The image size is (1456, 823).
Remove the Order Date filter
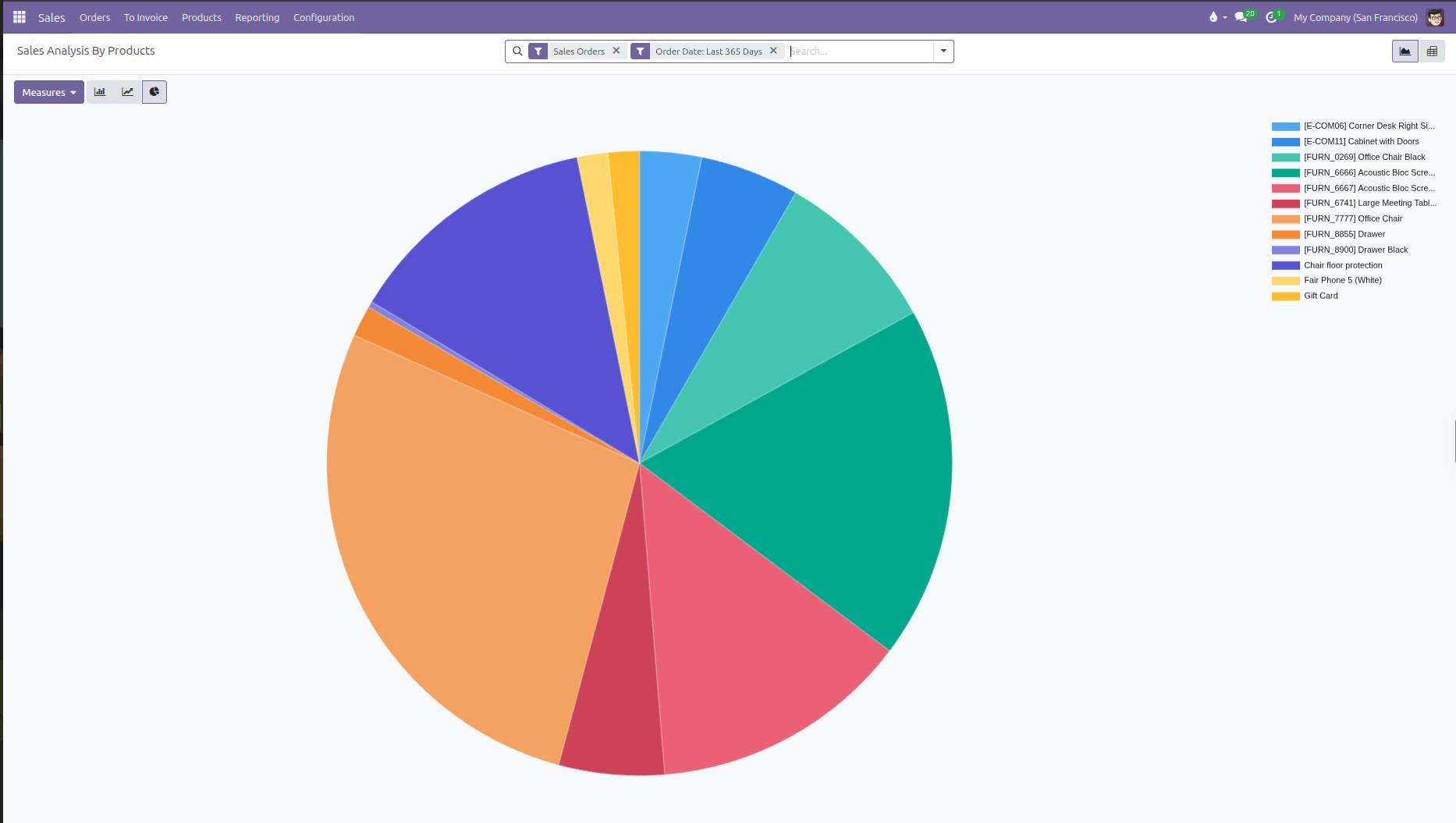tap(773, 51)
